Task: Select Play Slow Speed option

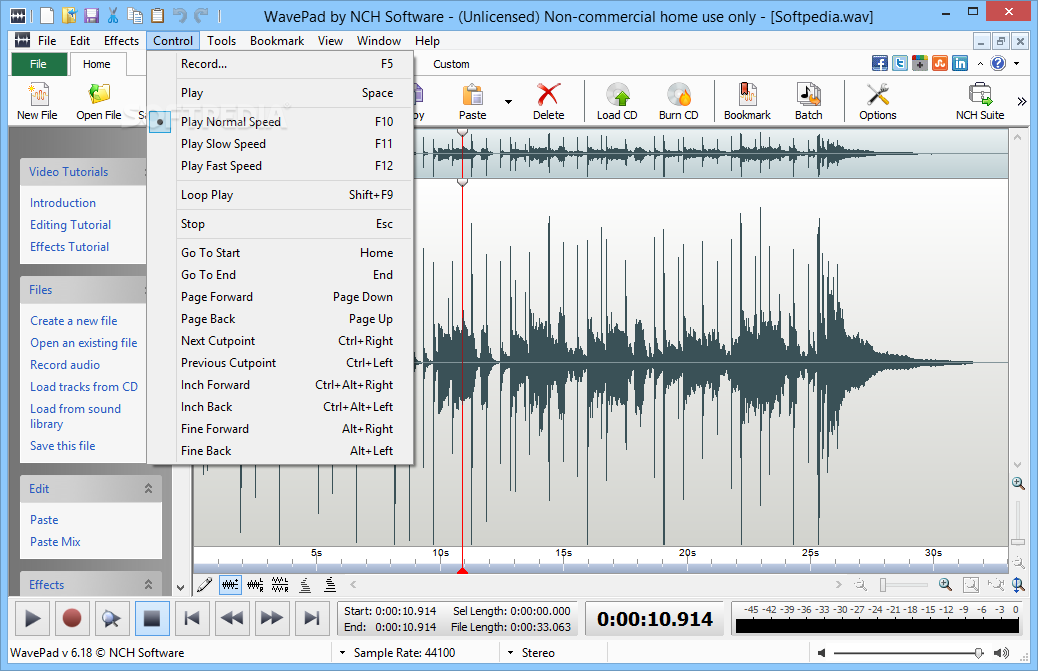Action: click(281, 144)
